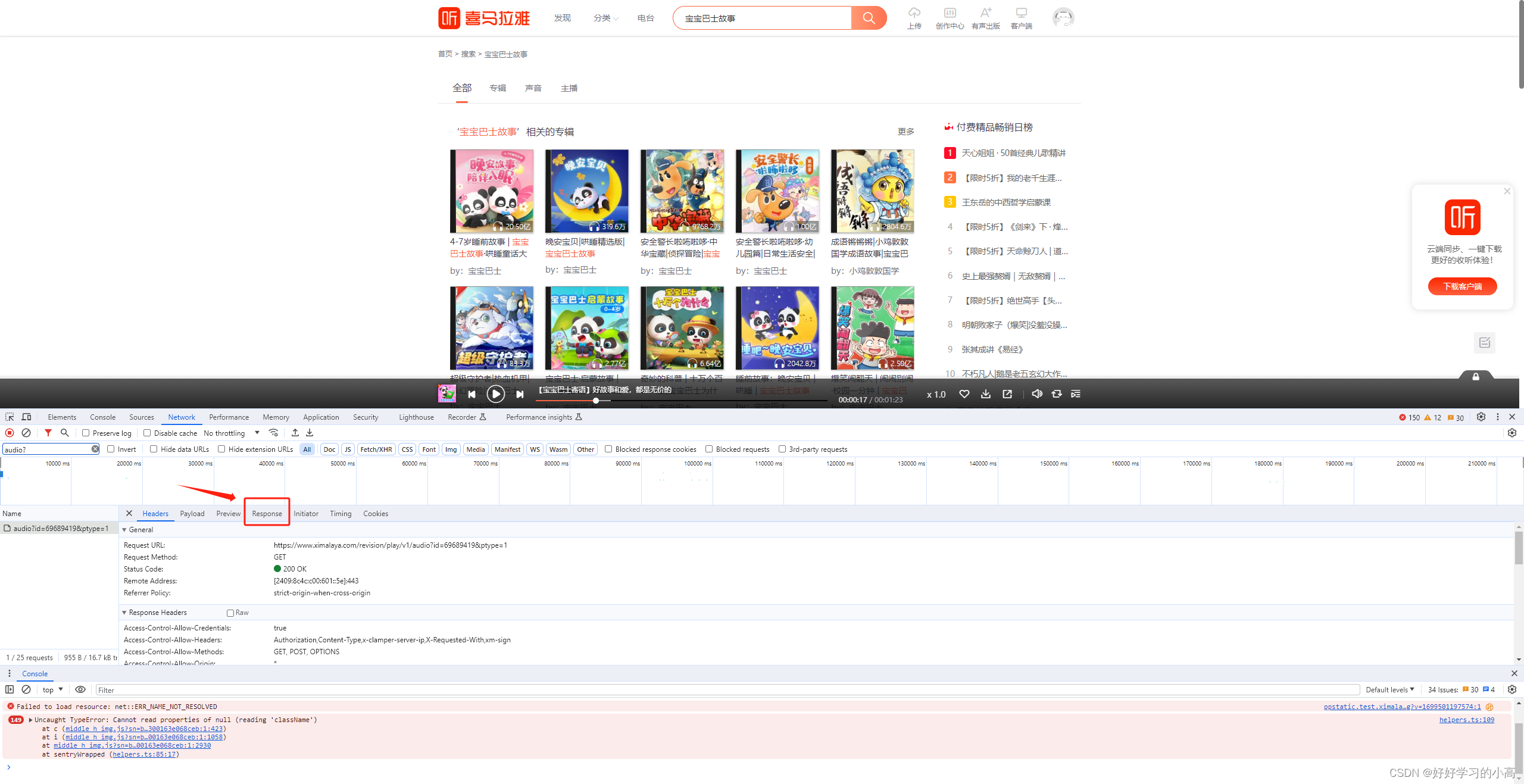
Task: Check the Raw checkbox in Response Headers
Action: [x=230, y=613]
